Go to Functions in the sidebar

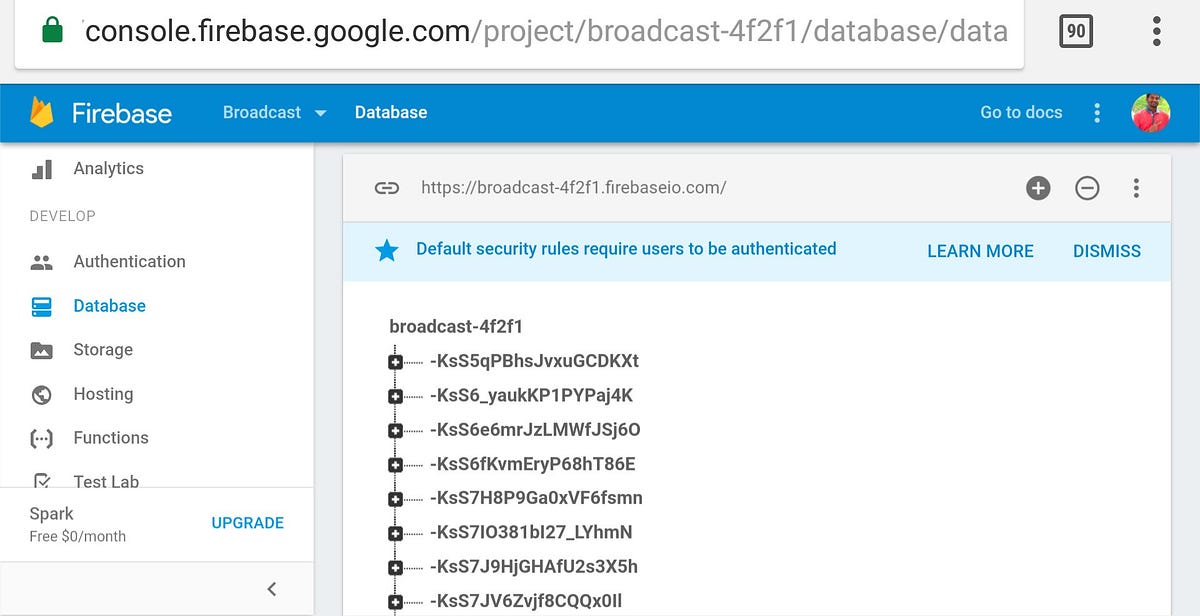pos(111,438)
